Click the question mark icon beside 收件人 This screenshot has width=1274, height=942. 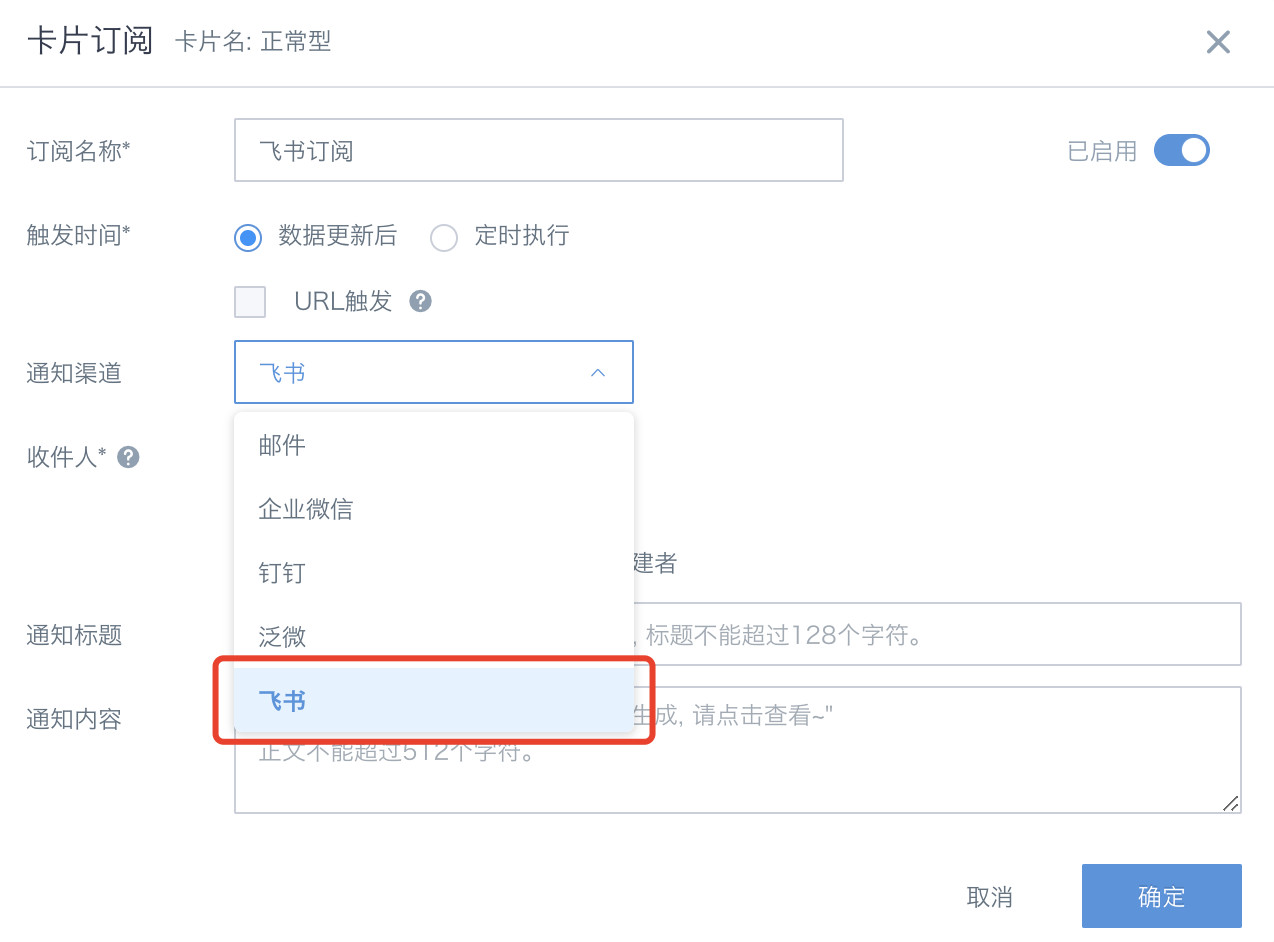128,458
